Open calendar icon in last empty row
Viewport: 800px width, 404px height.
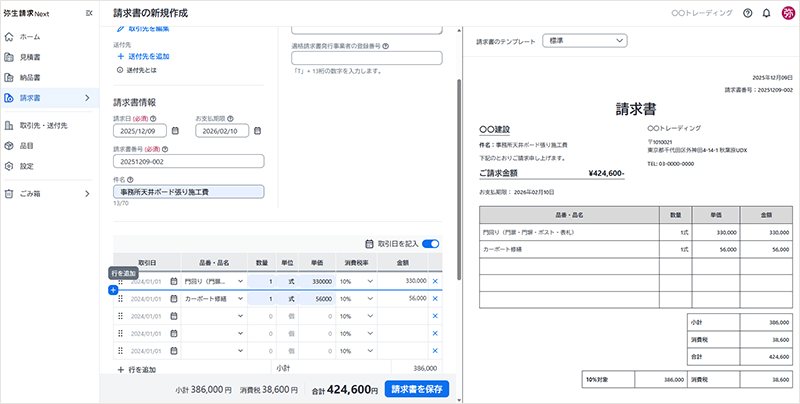pos(173,350)
